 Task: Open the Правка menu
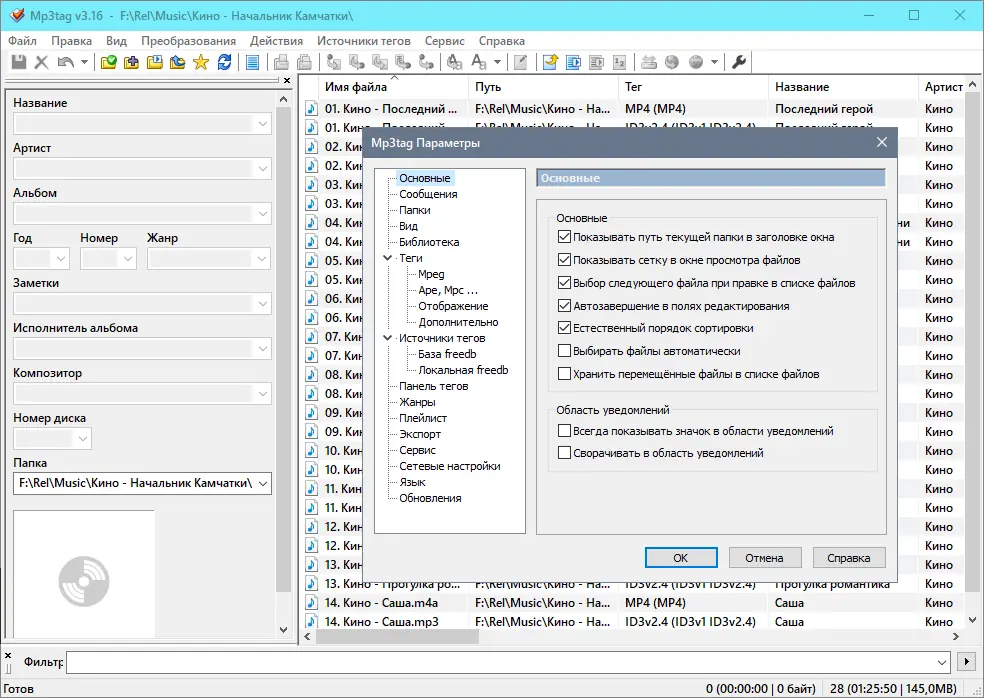[72, 41]
